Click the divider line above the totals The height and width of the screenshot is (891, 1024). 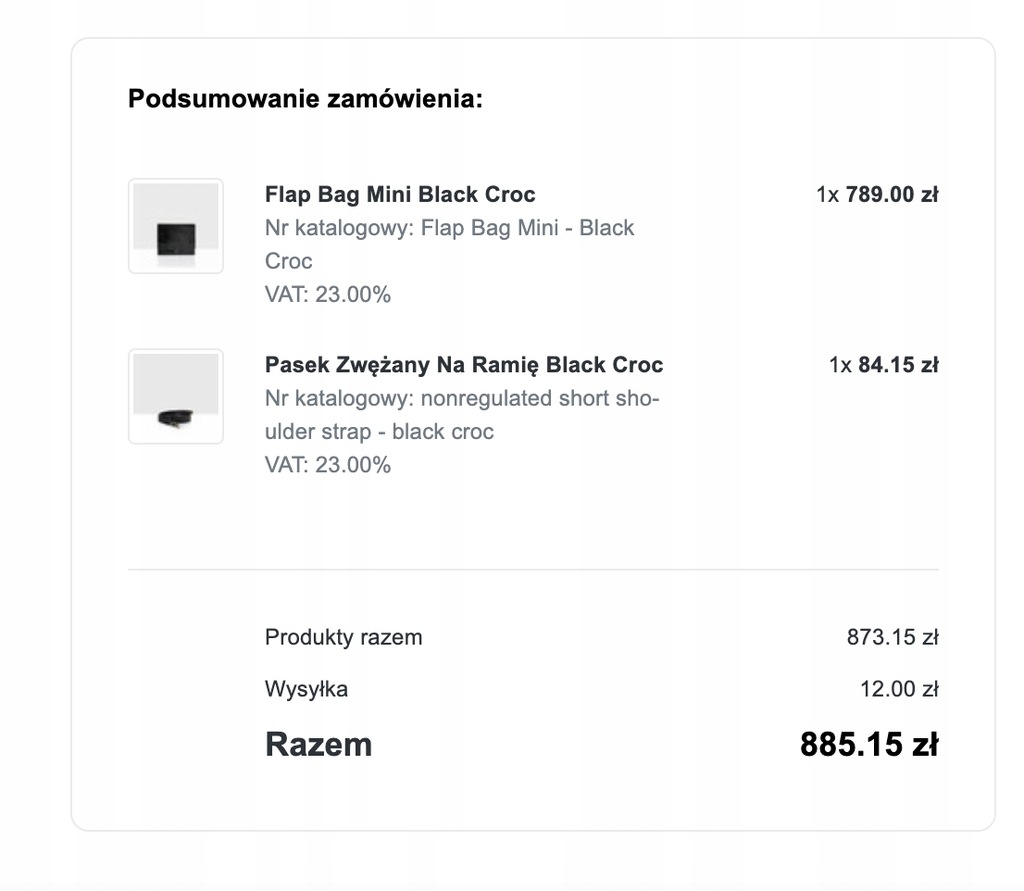533,570
